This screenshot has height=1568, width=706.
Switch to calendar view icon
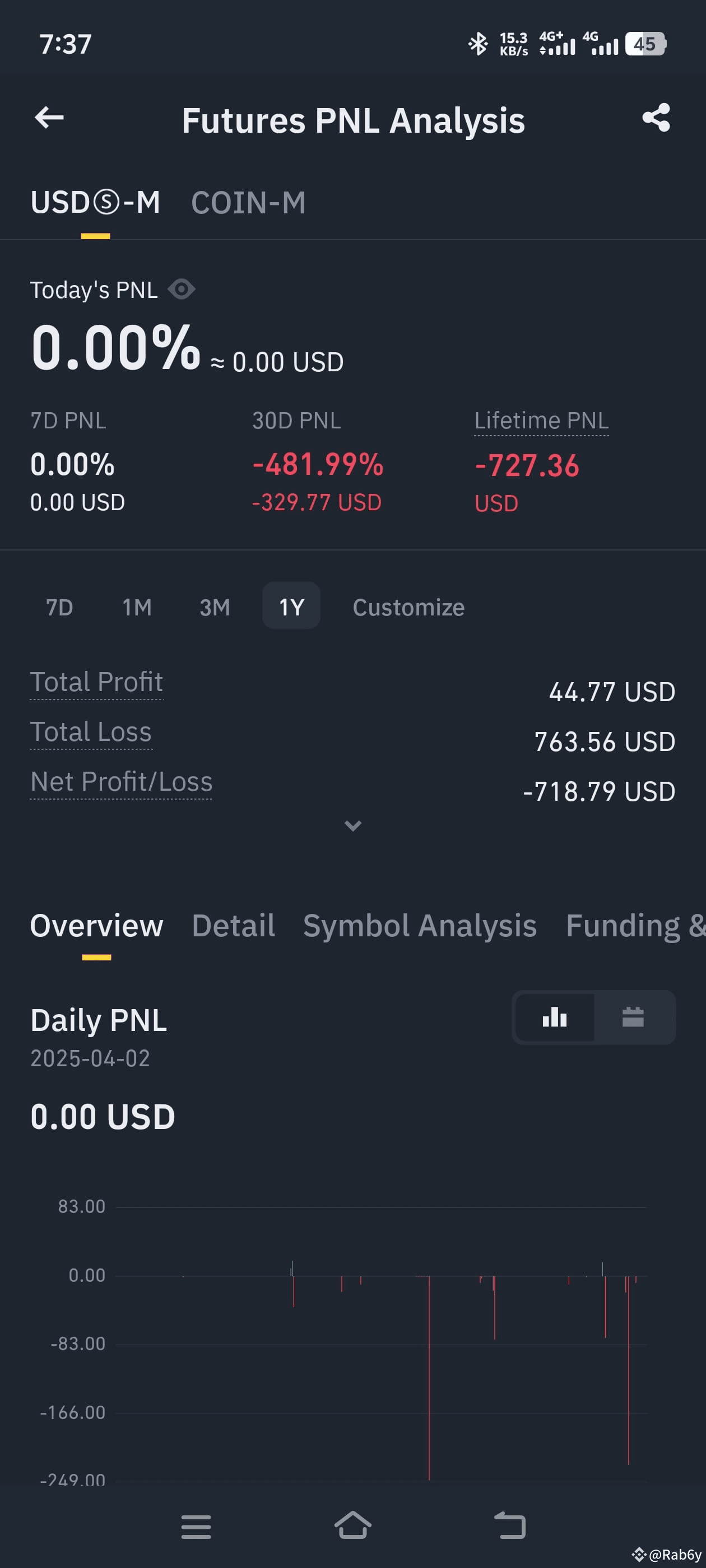click(x=633, y=1017)
